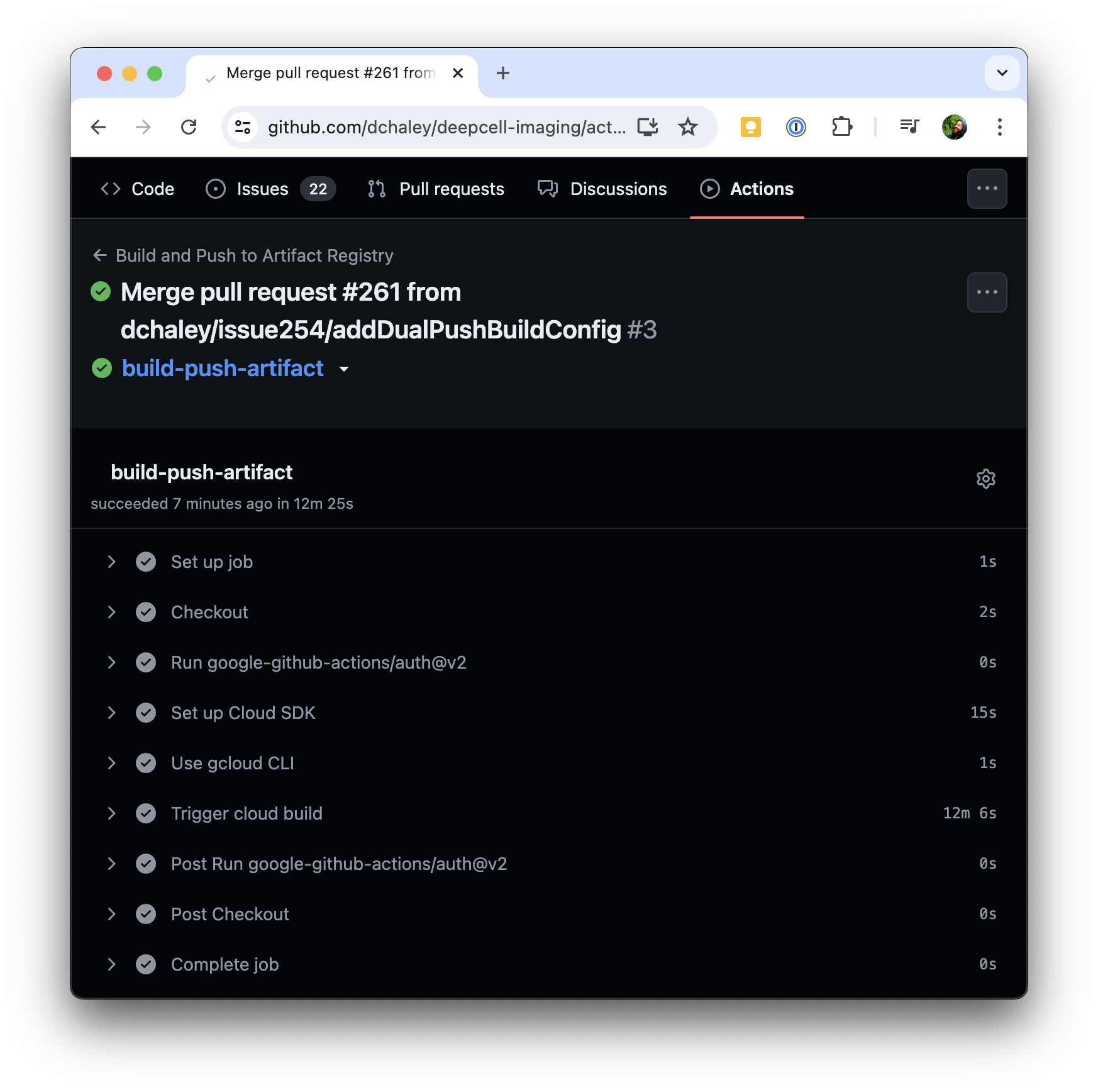The height and width of the screenshot is (1092, 1098).
Task: Click the back arrow to Build and Push workflow
Action: 100,255
